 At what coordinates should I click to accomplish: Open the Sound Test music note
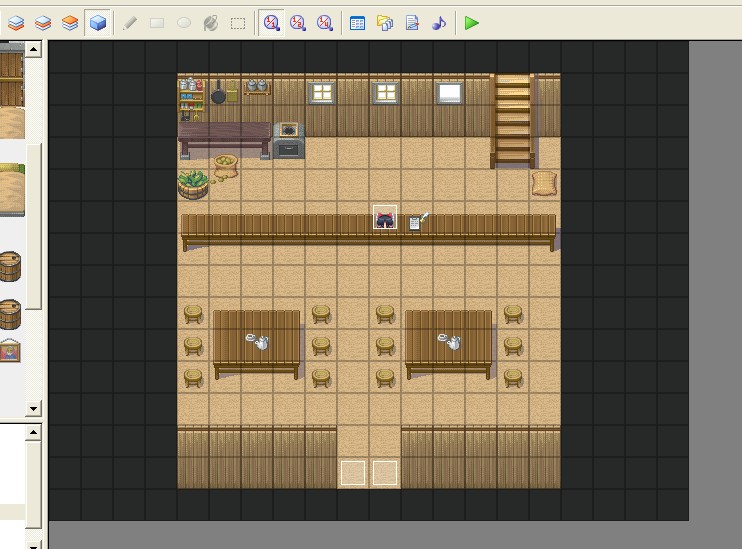point(439,23)
